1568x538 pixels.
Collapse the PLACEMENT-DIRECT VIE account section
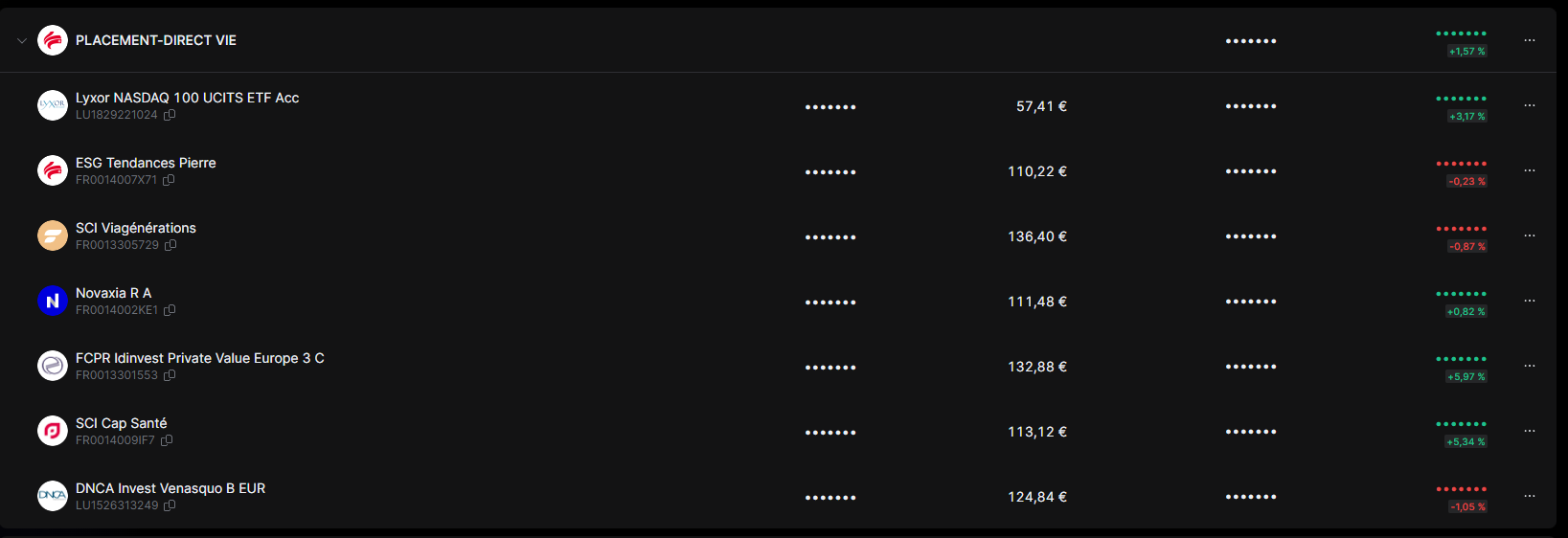point(22,41)
